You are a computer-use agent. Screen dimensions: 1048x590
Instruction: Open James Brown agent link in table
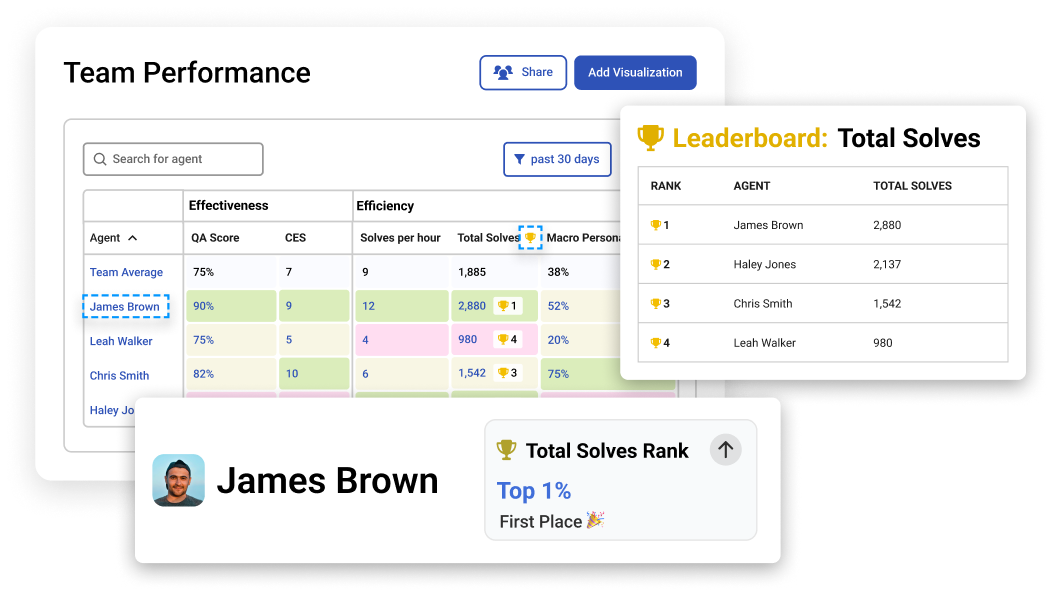125,307
